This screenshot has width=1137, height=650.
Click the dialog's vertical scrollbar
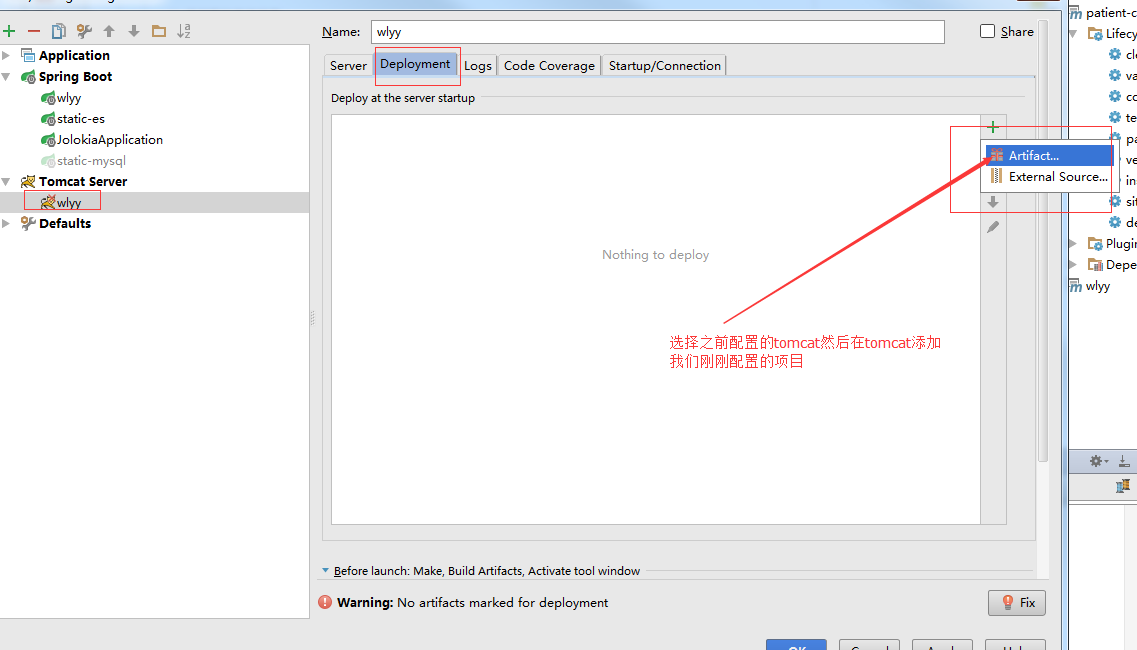pyautogui.click(x=1043, y=242)
